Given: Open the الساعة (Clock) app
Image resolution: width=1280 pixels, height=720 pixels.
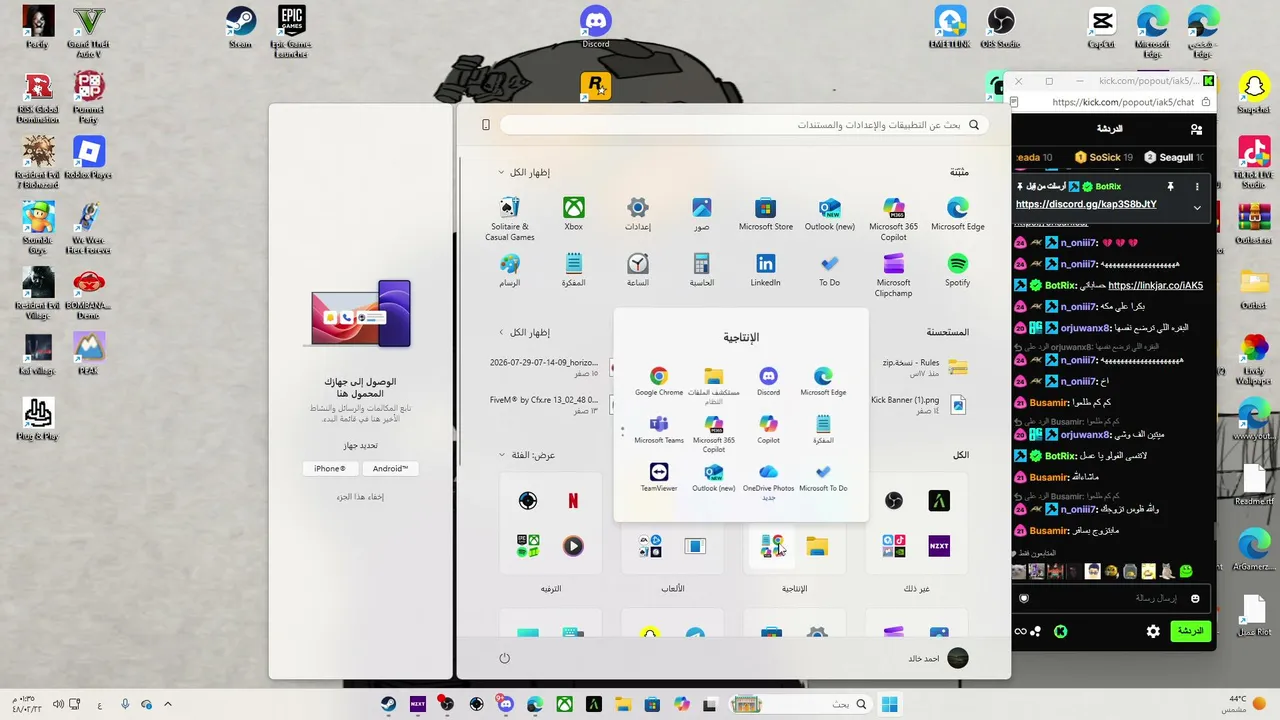Looking at the screenshot, I should (x=638, y=270).
